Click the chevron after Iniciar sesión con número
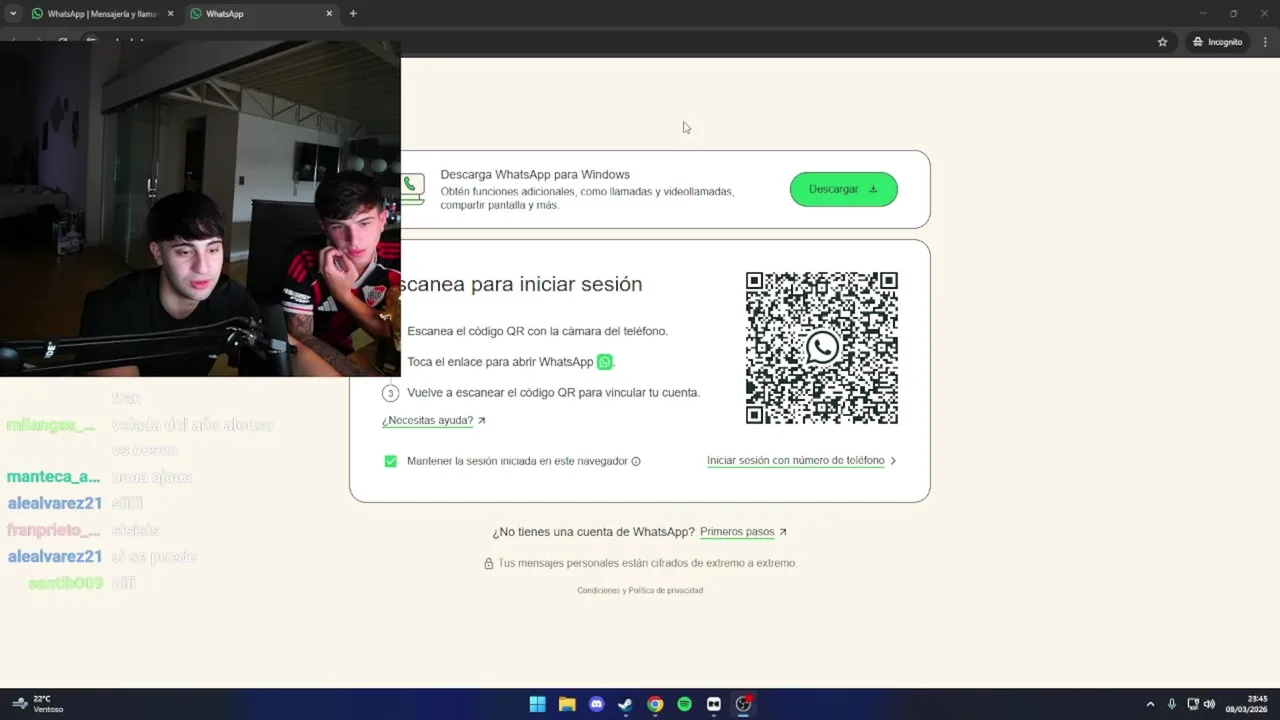The height and width of the screenshot is (720, 1280). tap(893, 461)
